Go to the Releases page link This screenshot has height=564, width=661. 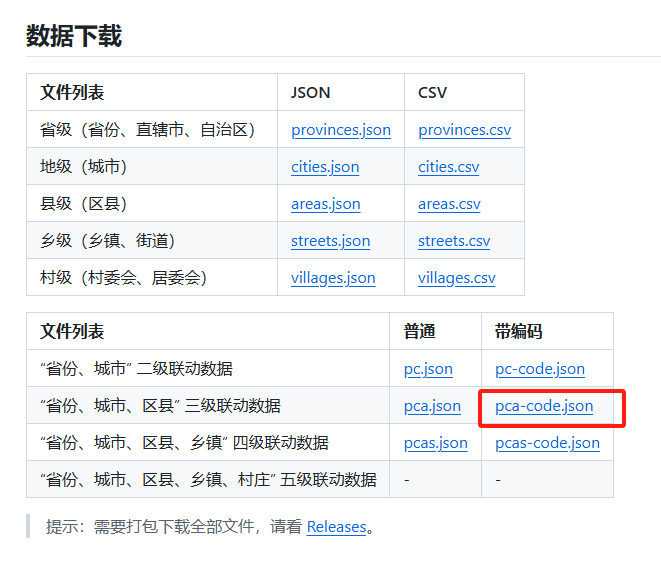(336, 526)
